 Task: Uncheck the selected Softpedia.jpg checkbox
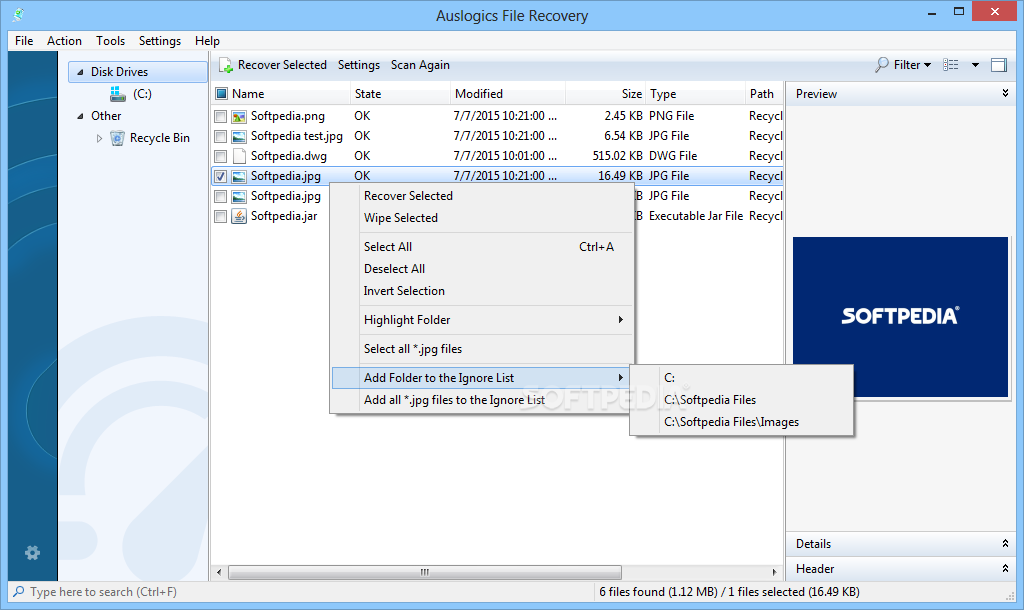(x=221, y=176)
